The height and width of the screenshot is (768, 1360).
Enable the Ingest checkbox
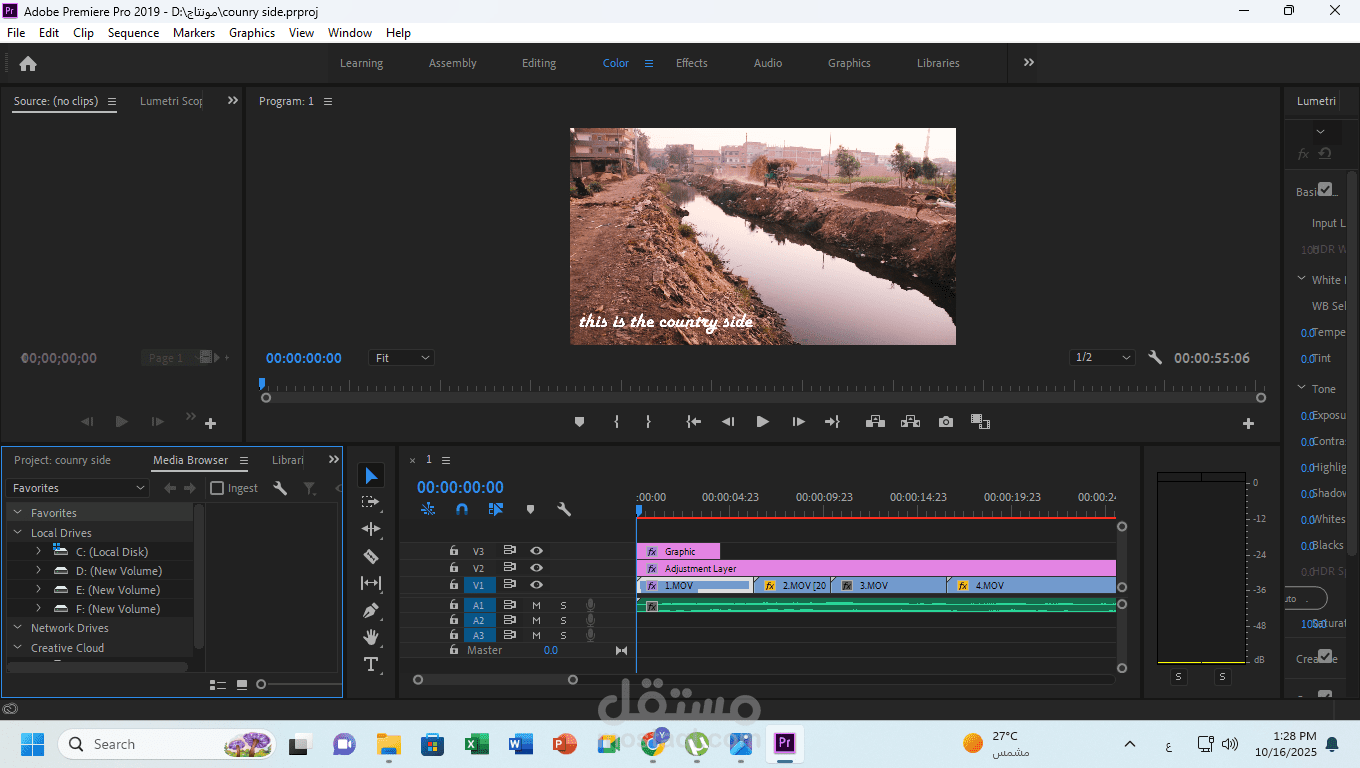[x=217, y=488]
